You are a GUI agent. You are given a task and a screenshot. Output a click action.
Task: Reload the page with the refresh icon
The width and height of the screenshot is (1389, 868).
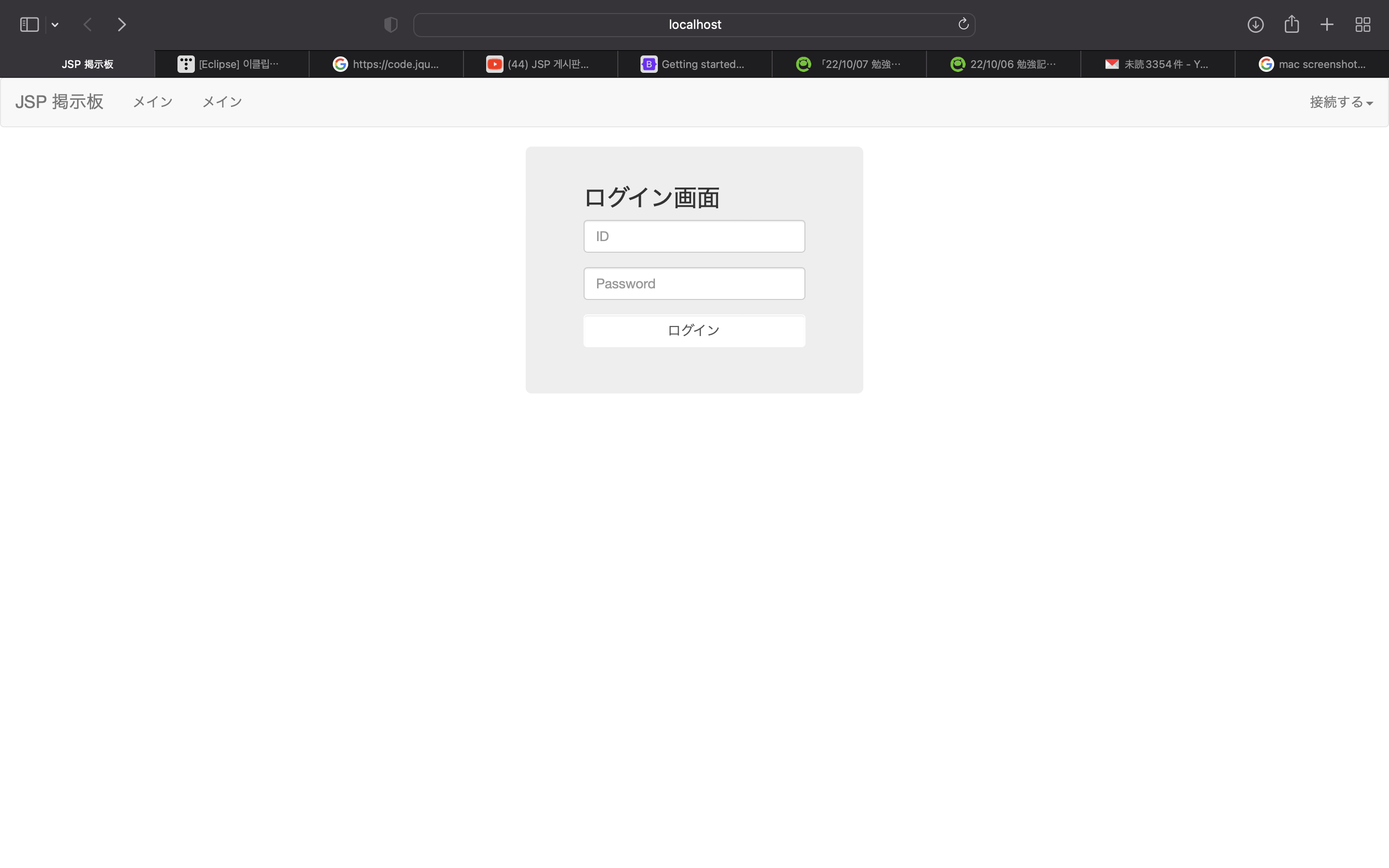pos(964,24)
